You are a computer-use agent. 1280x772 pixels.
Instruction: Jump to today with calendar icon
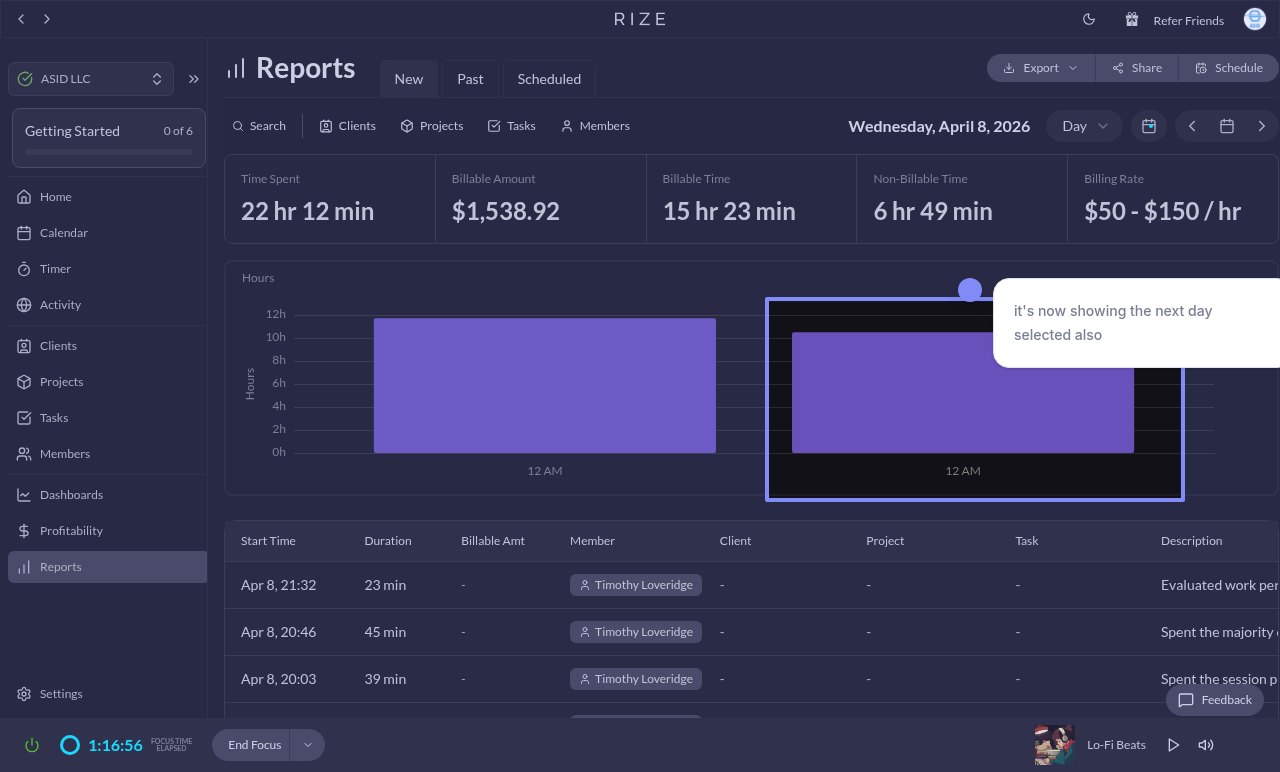1149,126
